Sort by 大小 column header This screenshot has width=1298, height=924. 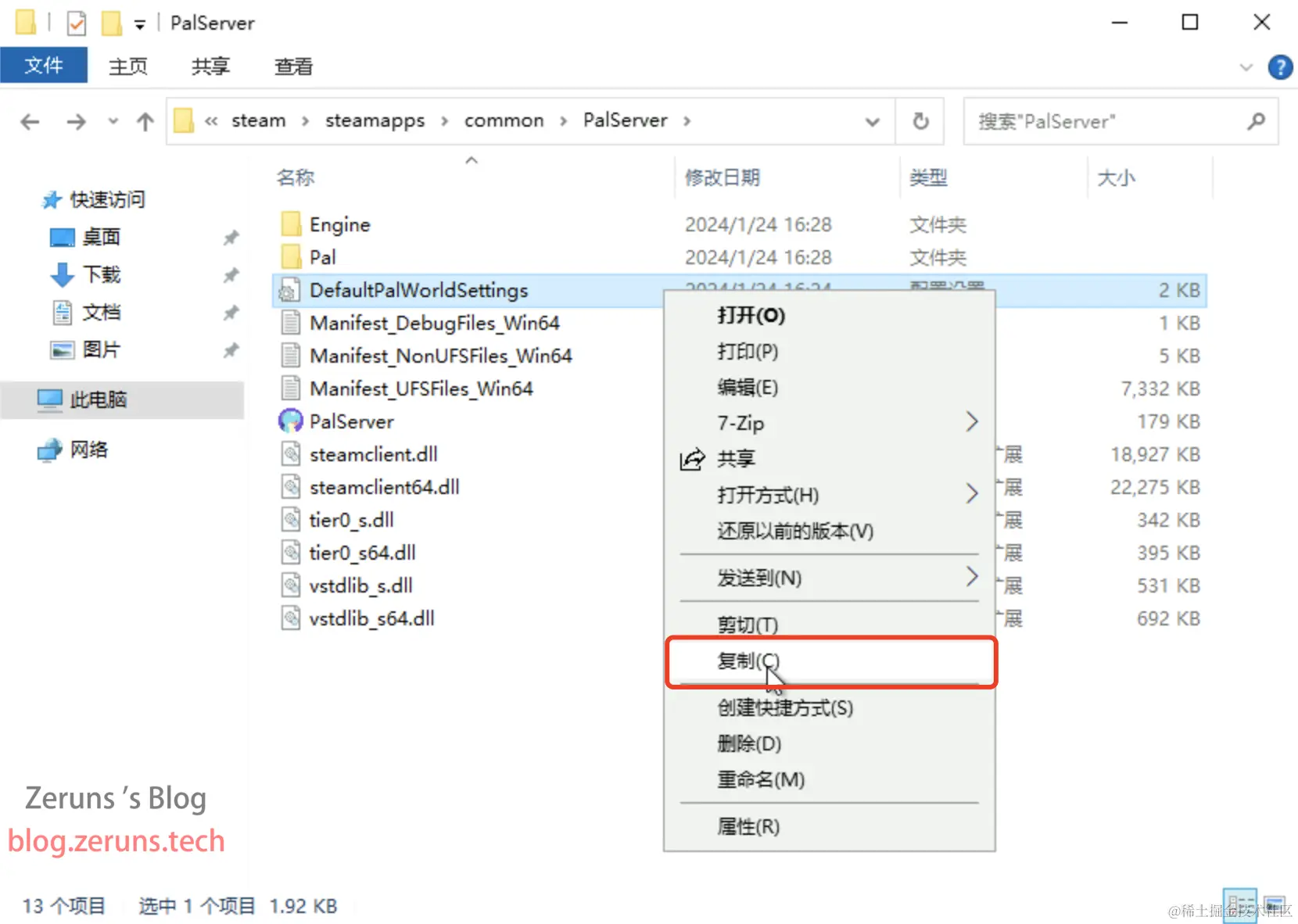click(x=1117, y=177)
